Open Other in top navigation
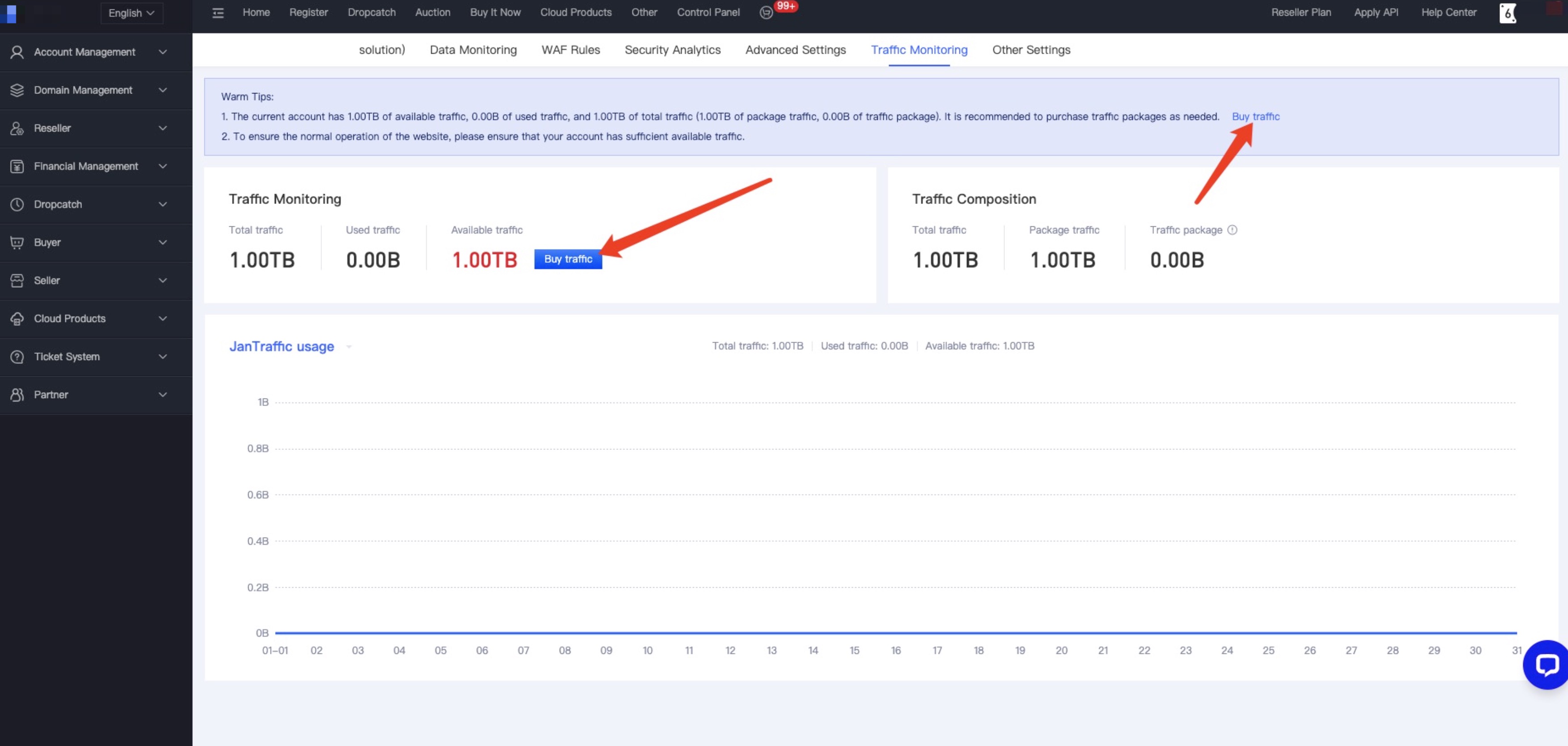Image resolution: width=1568 pixels, height=746 pixels. (x=644, y=12)
